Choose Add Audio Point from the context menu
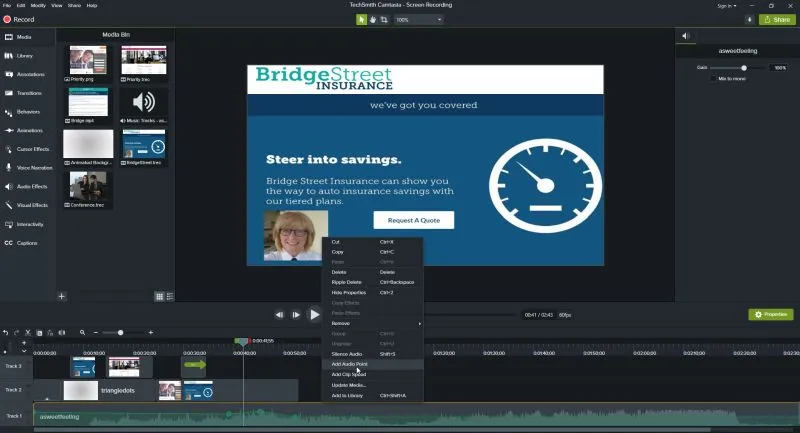This screenshot has width=800, height=433. point(371,364)
